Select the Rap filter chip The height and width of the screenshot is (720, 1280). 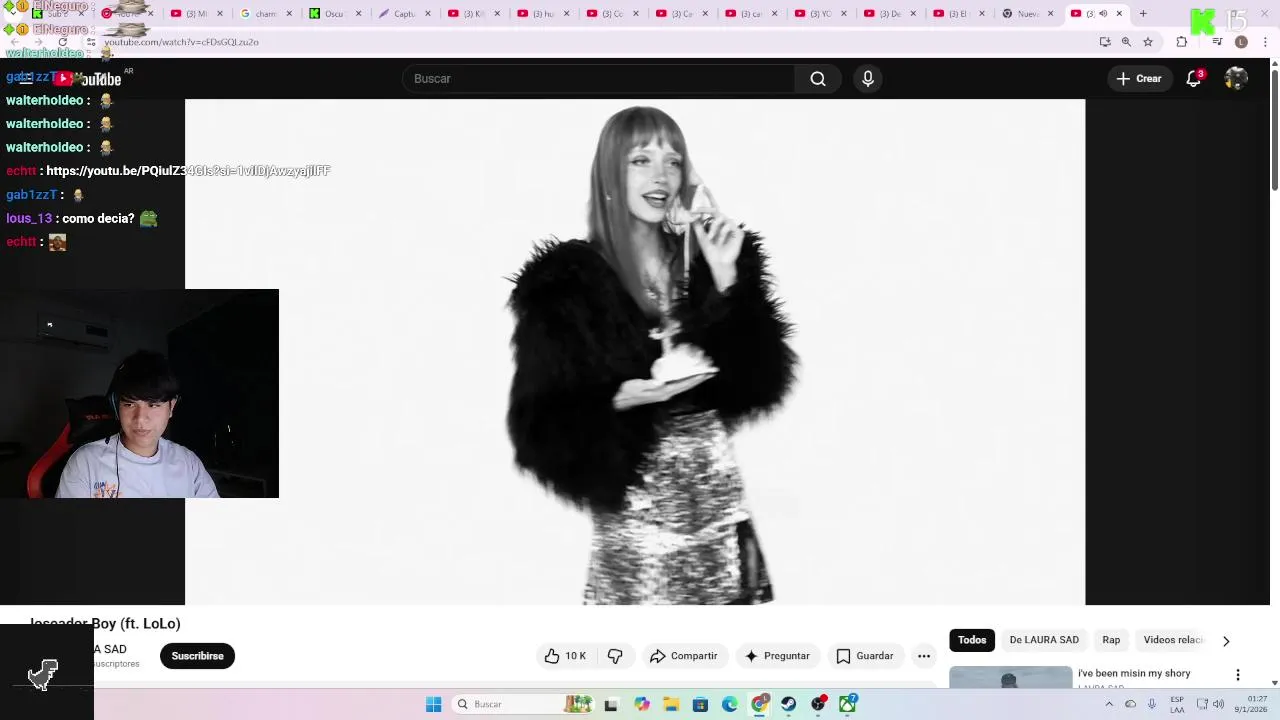[1111, 640]
